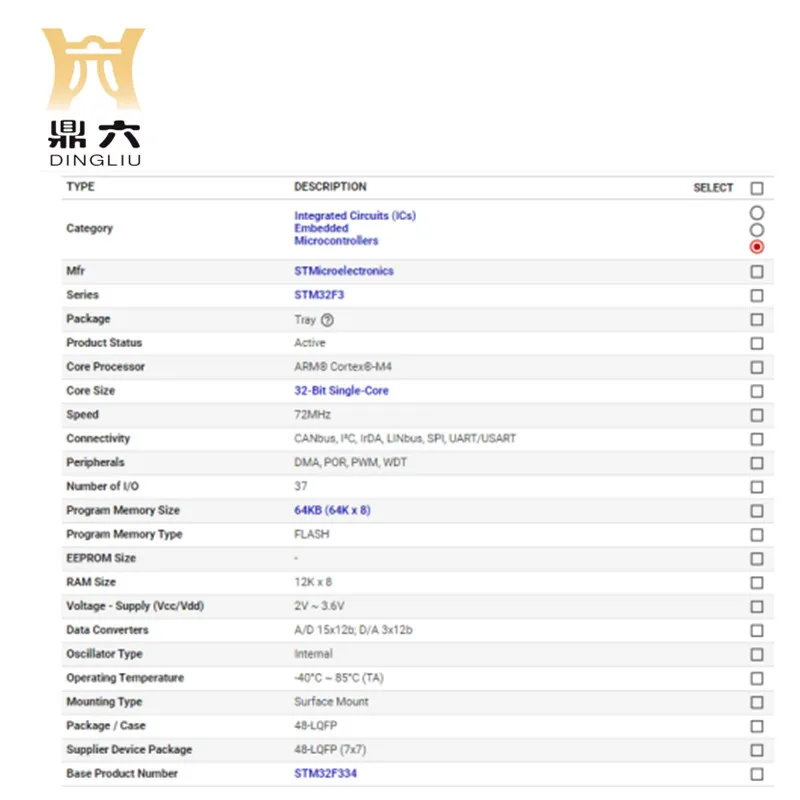The width and height of the screenshot is (800, 800).
Task: Check the Supplier Device Package checkbox
Action: tap(757, 751)
